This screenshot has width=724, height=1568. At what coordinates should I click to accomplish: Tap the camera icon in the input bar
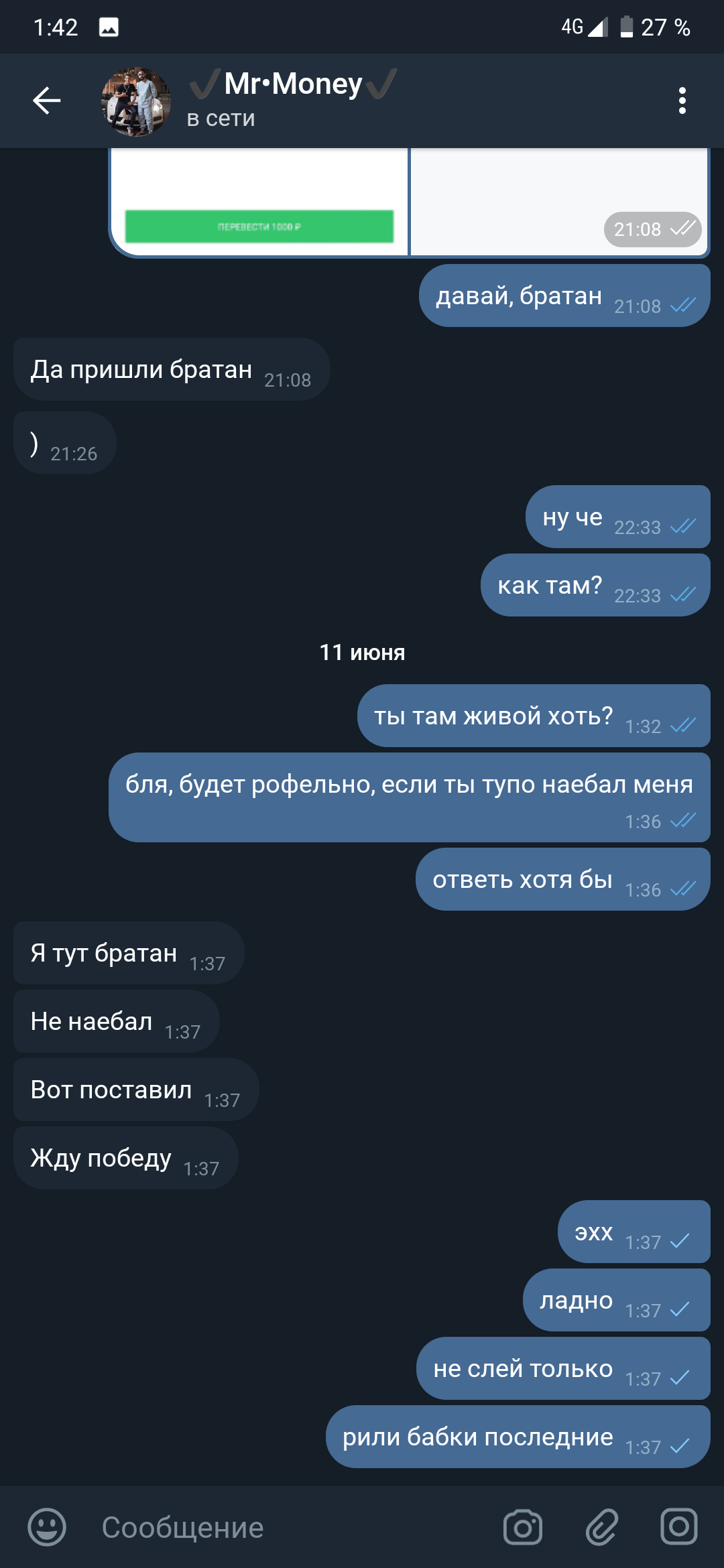tap(523, 1527)
